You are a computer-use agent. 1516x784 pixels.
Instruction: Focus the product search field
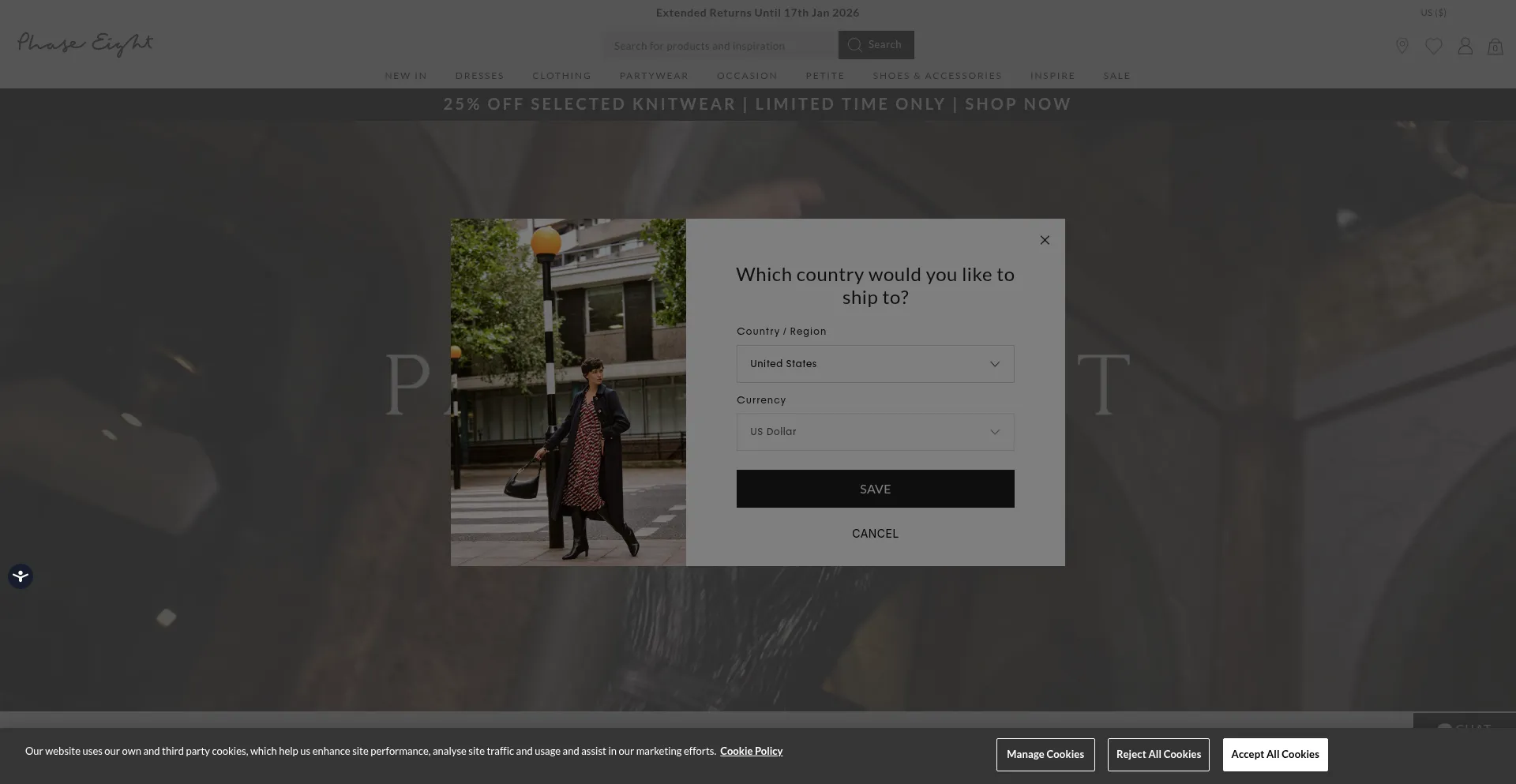[x=721, y=46]
